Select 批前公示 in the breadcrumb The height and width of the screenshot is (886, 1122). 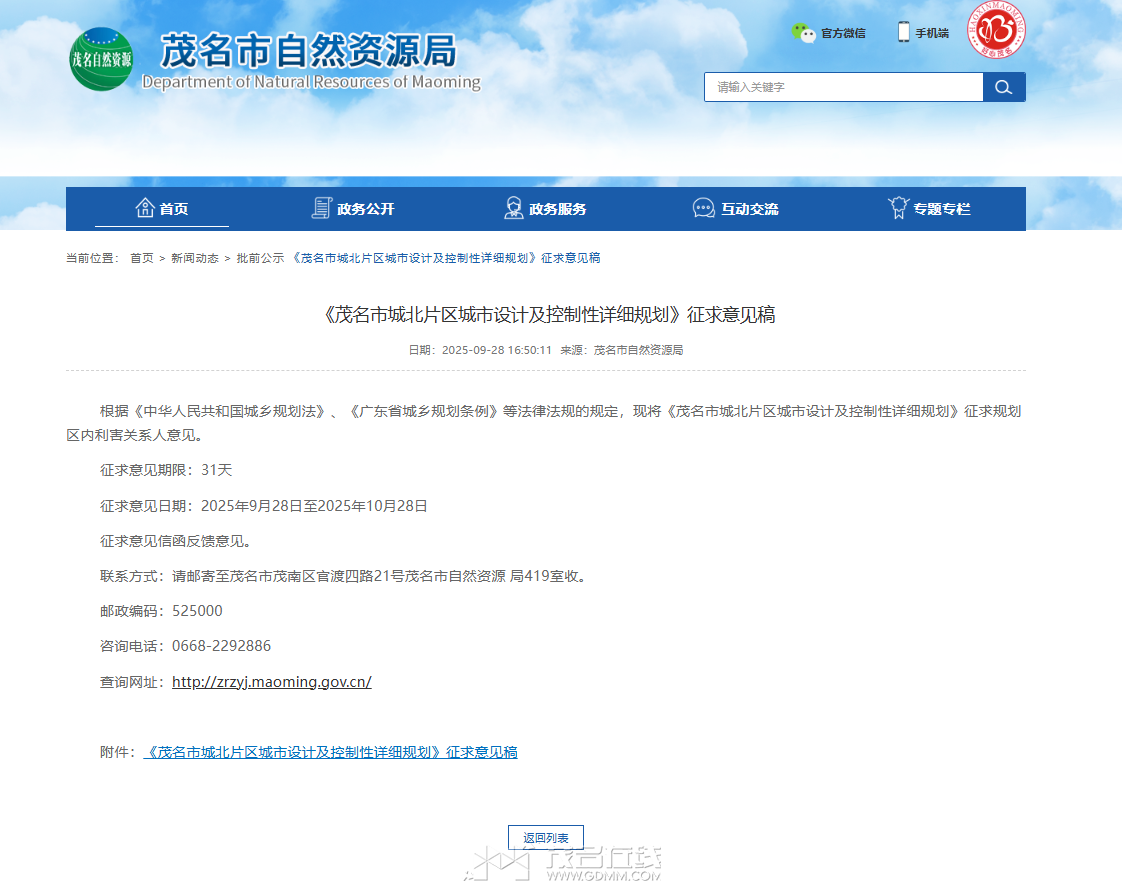pos(260,258)
